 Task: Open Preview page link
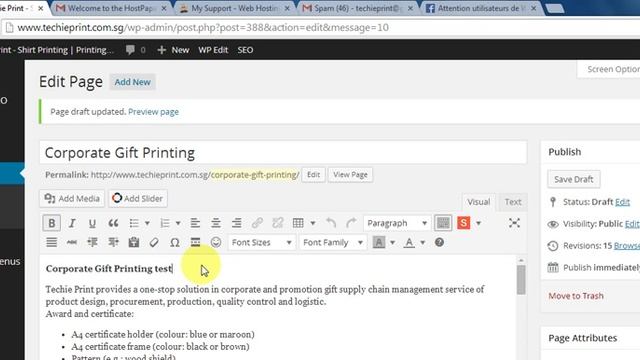[x=153, y=112]
